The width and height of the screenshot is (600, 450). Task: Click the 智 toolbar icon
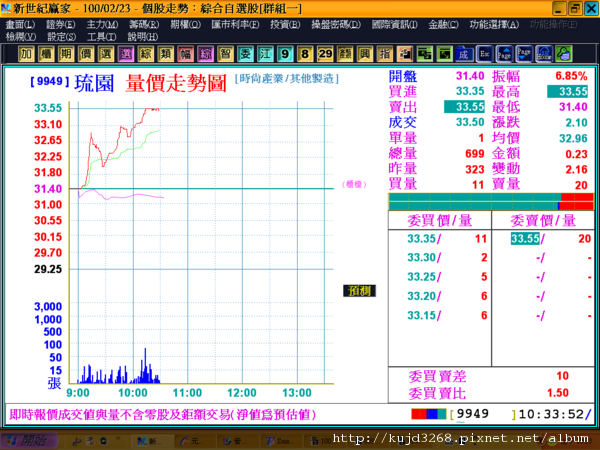225,54
